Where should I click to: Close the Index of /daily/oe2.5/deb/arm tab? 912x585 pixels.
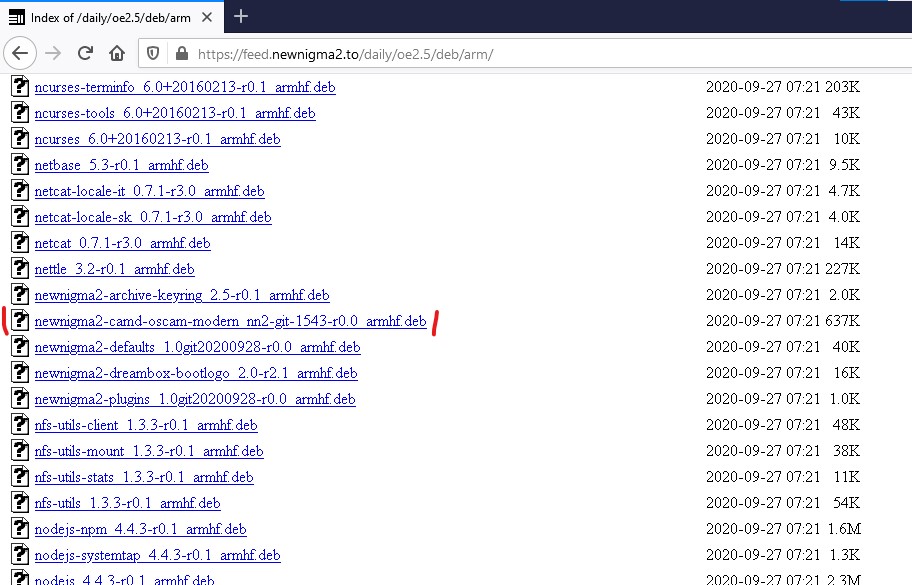[206, 17]
